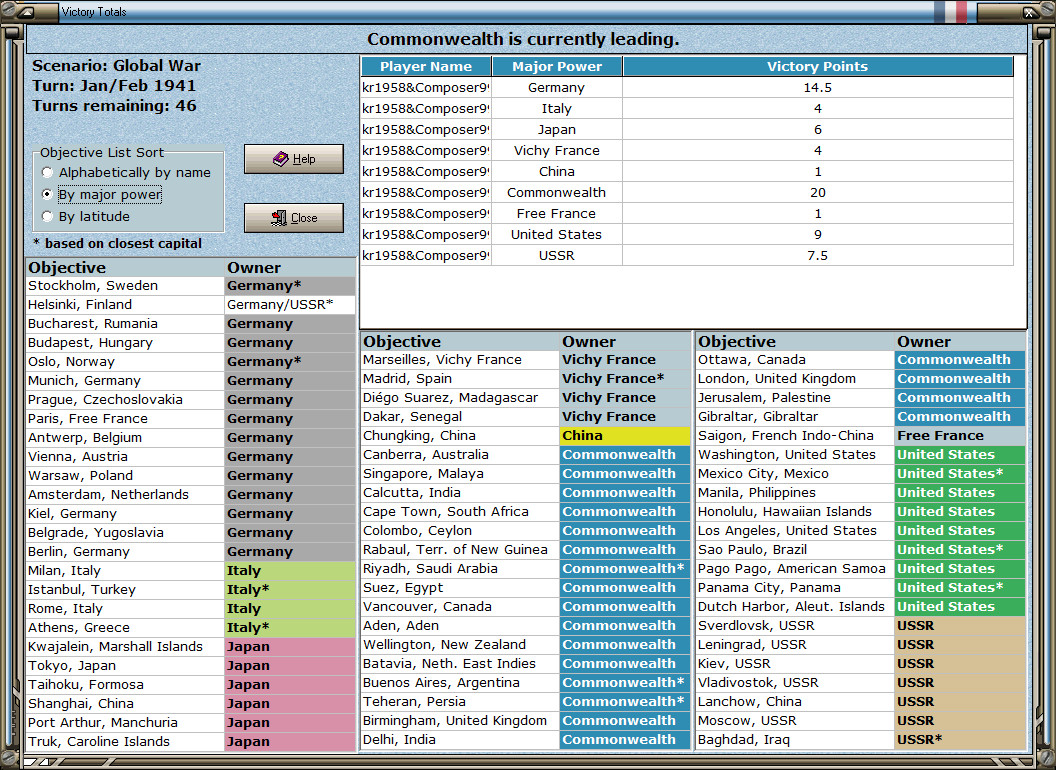
Task: Click the Japan major power cell
Action: click(x=557, y=129)
